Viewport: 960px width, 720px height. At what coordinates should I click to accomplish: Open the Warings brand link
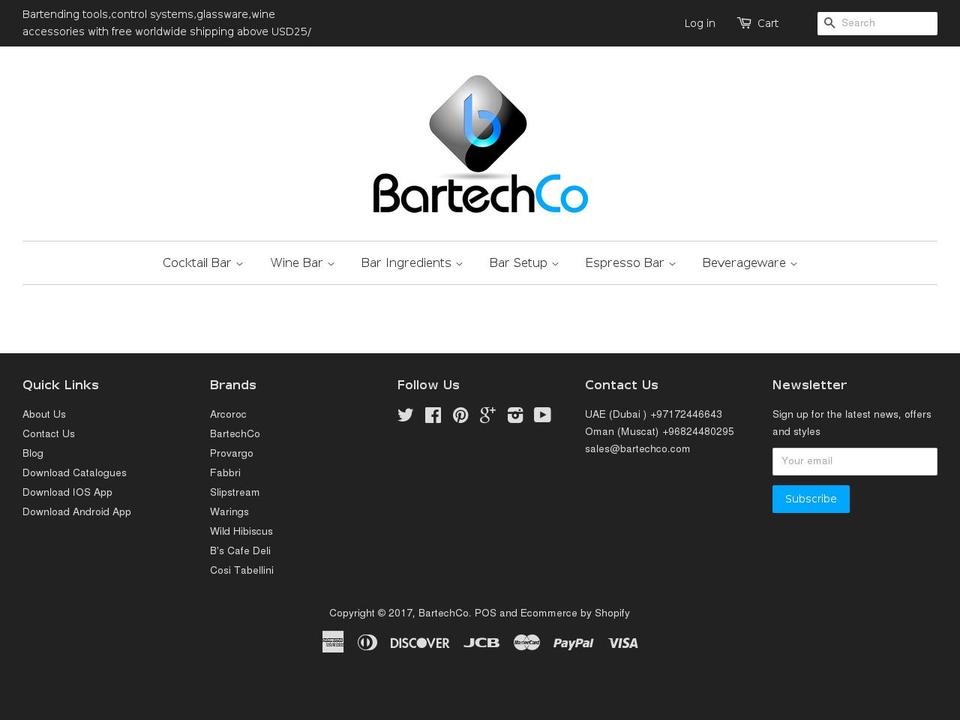click(230, 512)
